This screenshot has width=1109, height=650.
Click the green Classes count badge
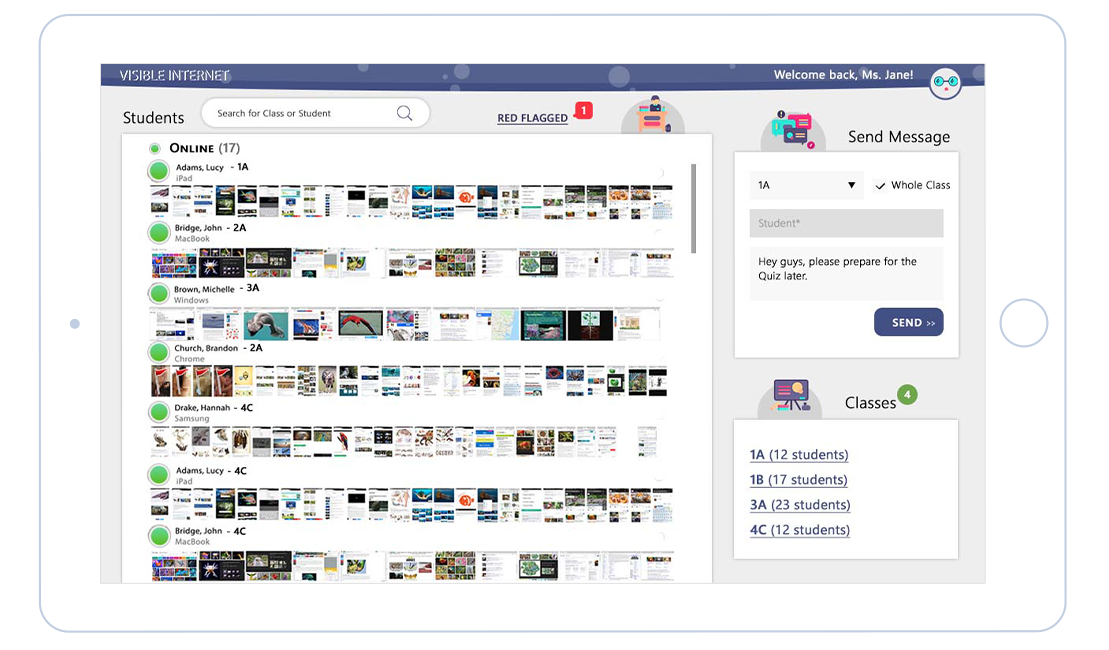[x=907, y=394]
